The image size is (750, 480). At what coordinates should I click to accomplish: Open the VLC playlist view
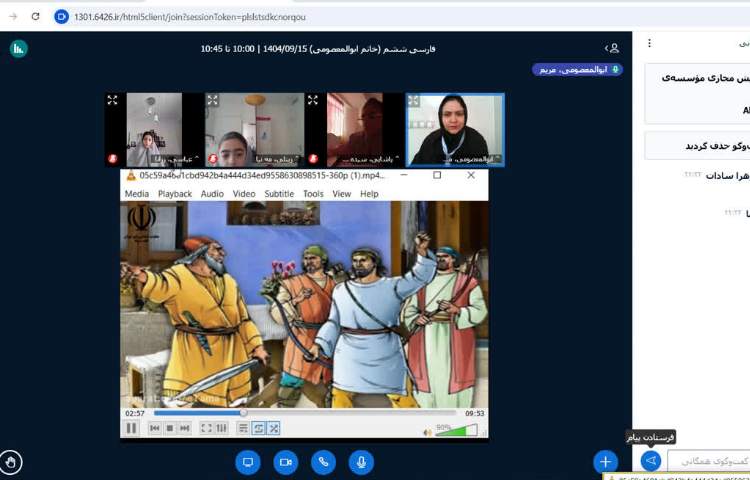pos(243,428)
